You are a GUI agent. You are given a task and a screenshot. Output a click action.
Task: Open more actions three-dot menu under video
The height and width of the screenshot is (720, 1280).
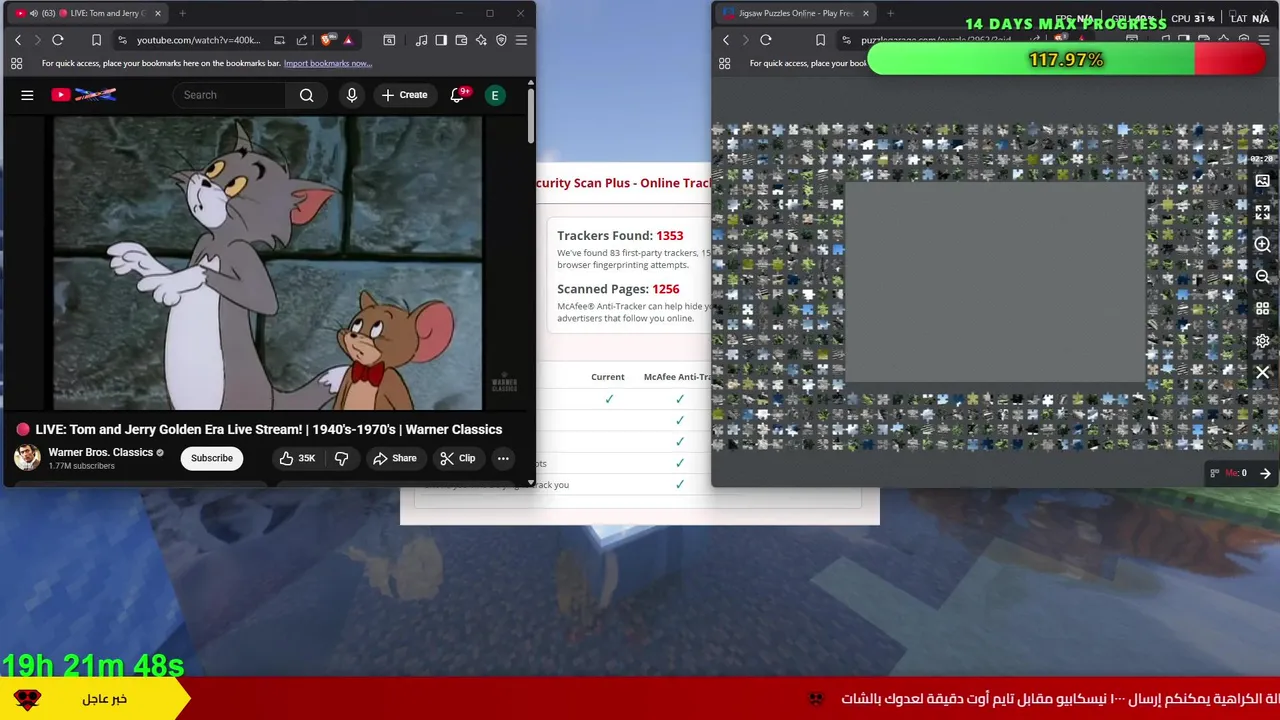[x=503, y=458]
